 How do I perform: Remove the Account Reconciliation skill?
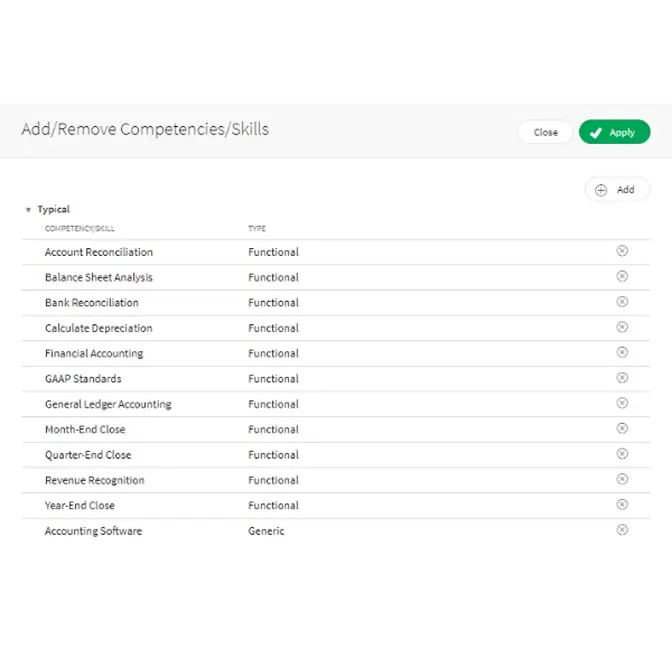tap(622, 251)
